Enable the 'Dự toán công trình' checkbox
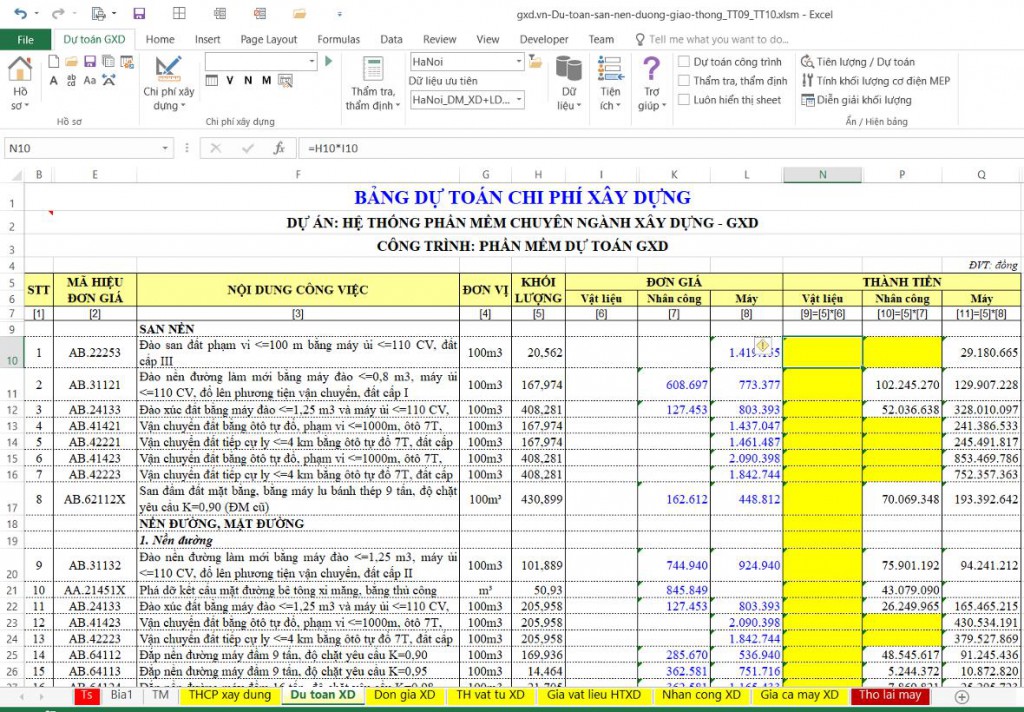This screenshot has height=712, width=1024. (684, 61)
